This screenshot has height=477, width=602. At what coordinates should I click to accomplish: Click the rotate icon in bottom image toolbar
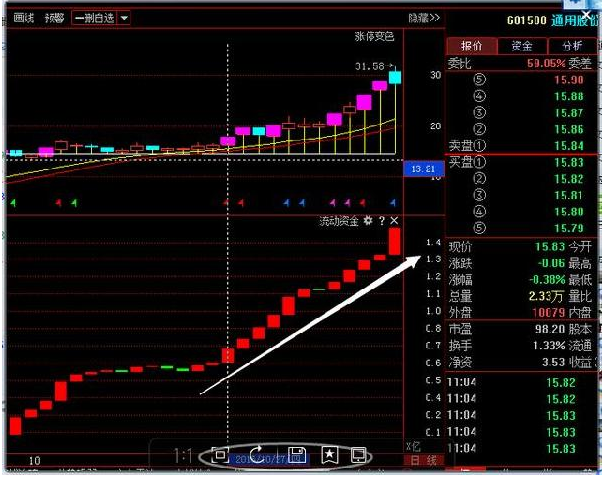(x=258, y=455)
